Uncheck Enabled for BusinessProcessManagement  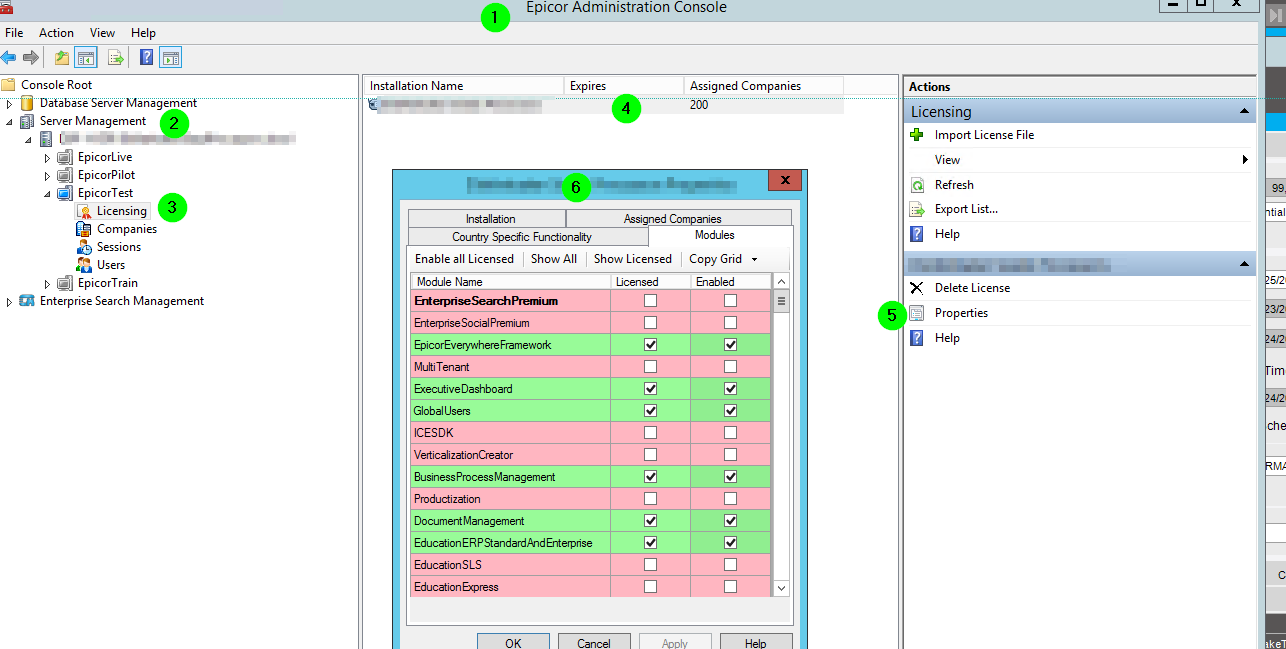731,477
